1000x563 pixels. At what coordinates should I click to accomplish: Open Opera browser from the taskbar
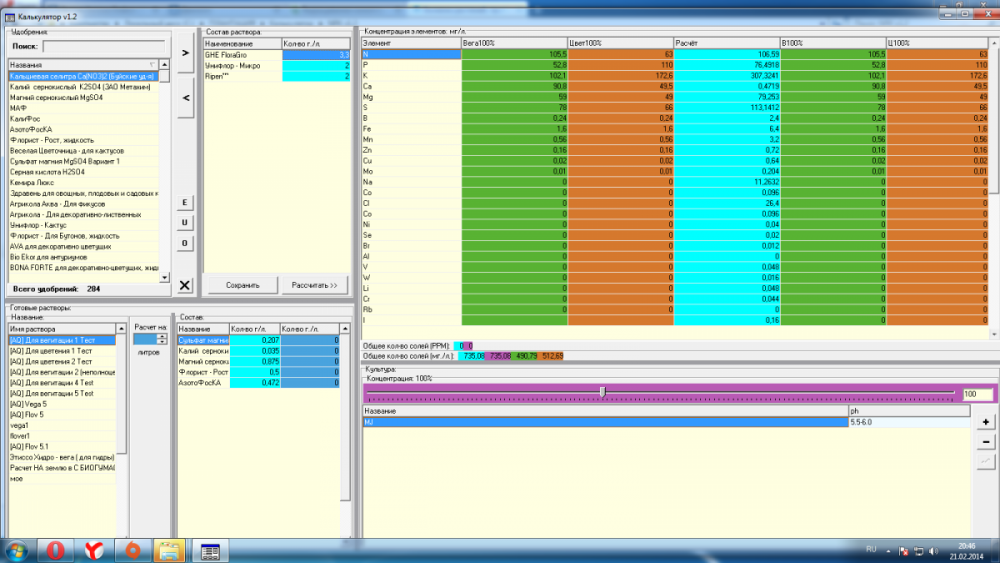[55, 550]
